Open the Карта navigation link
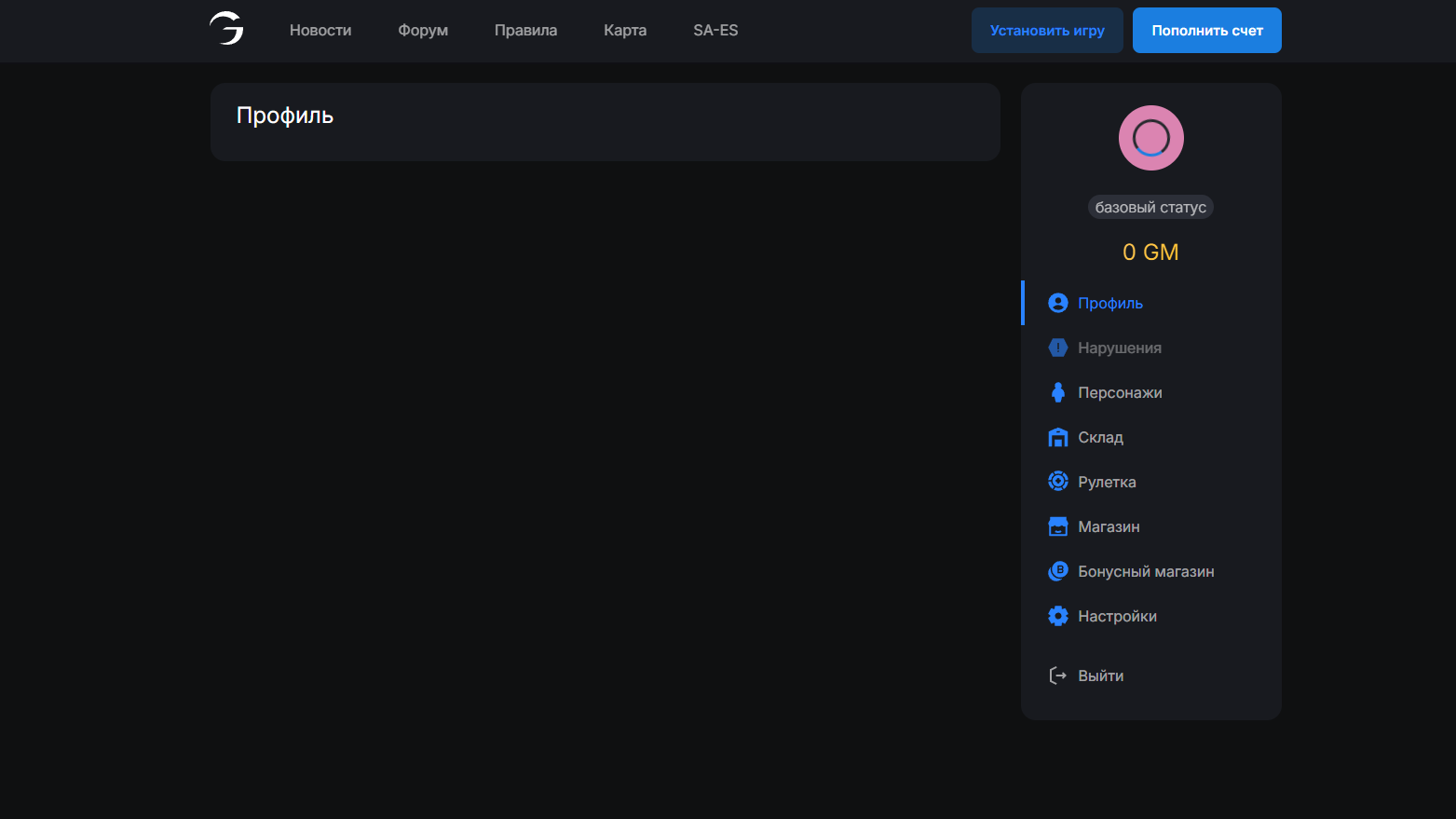This screenshot has height=819, width=1456. 625,31
